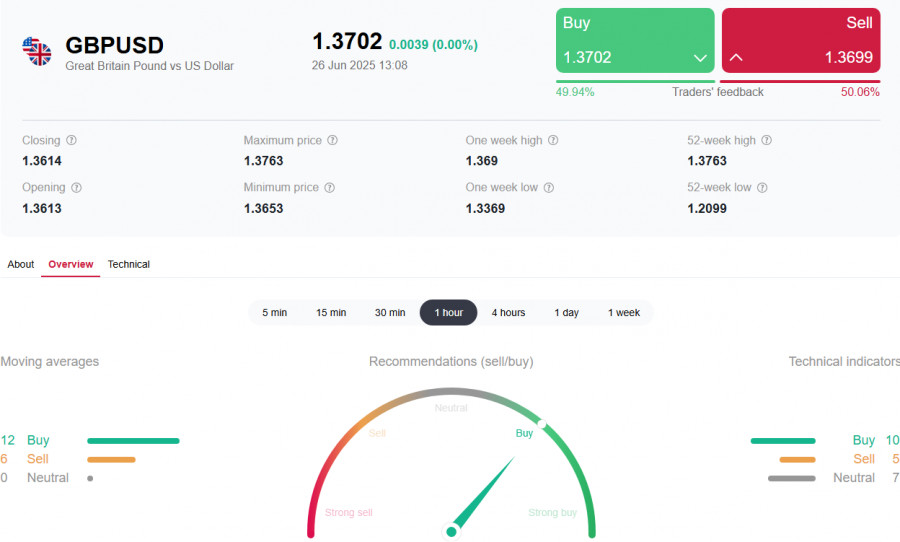Image resolution: width=900 pixels, height=542 pixels.
Task: Click the recommendations gauge needle
Action: click(482, 495)
